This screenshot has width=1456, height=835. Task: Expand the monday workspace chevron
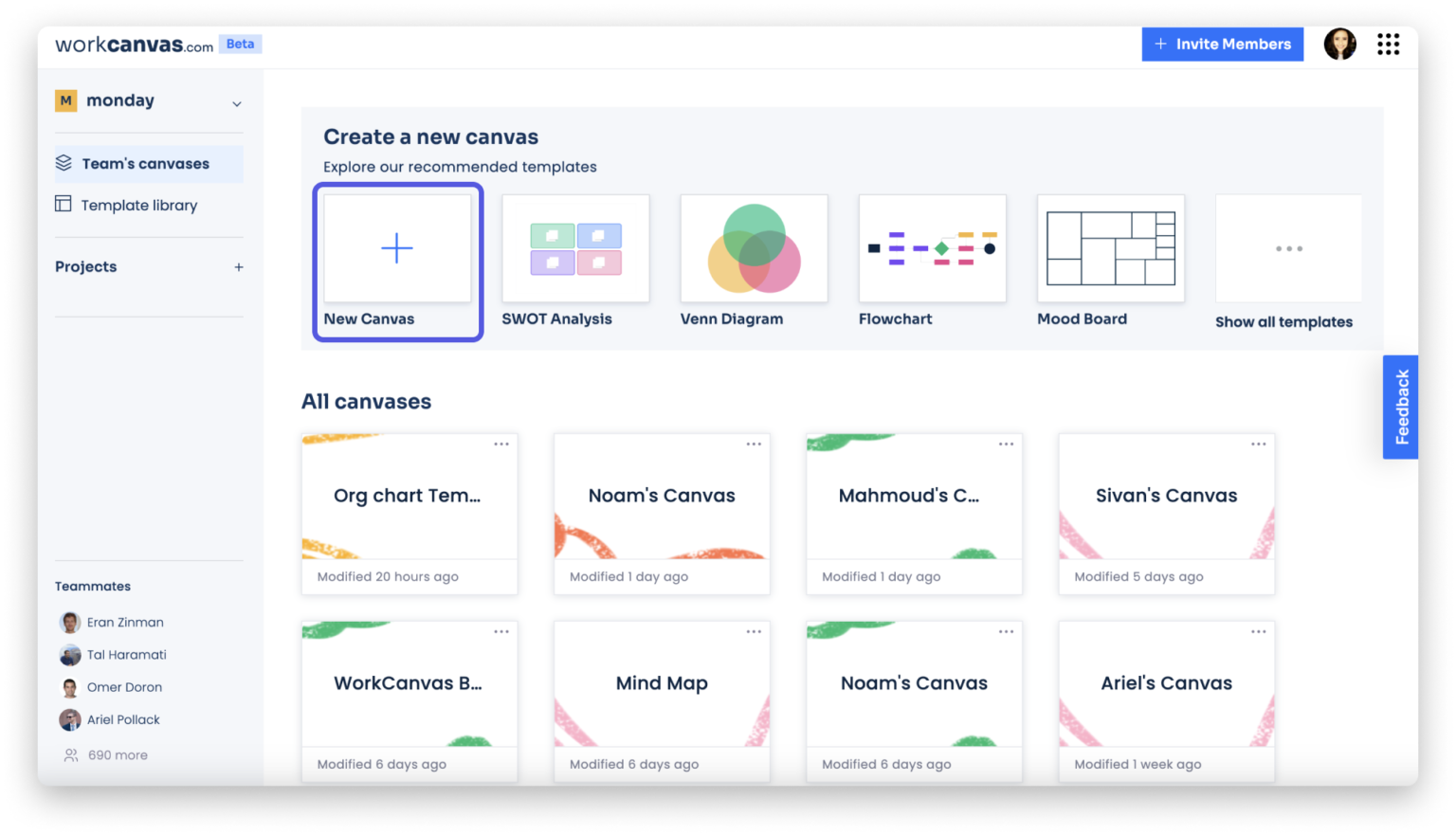236,102
